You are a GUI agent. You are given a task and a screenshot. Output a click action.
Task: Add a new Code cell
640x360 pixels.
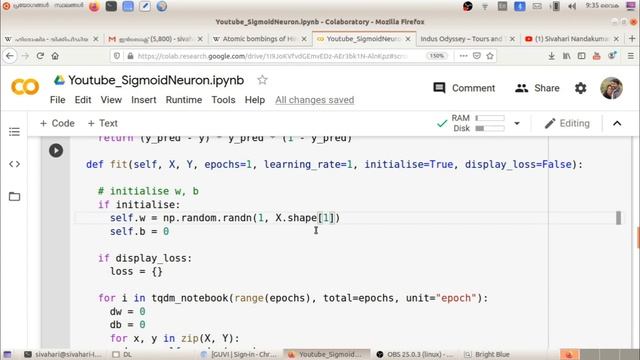[x=57, y=123]
